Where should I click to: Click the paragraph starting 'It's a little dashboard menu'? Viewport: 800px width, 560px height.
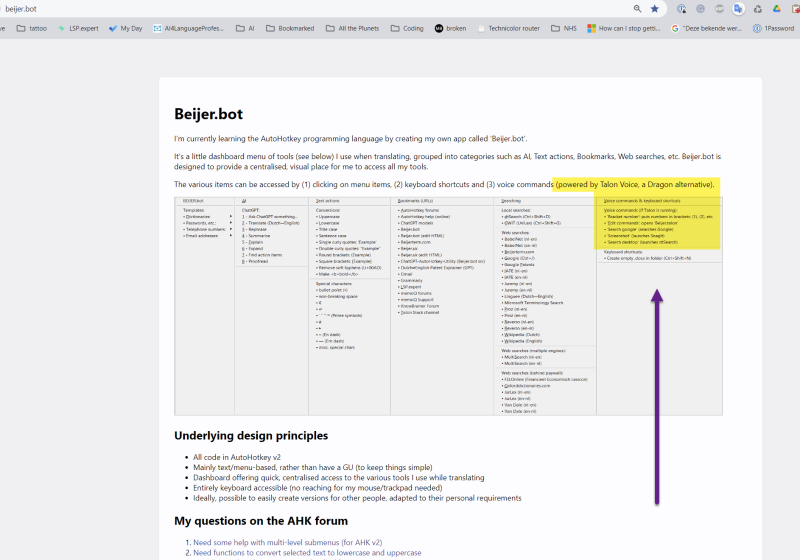[447, 161]
